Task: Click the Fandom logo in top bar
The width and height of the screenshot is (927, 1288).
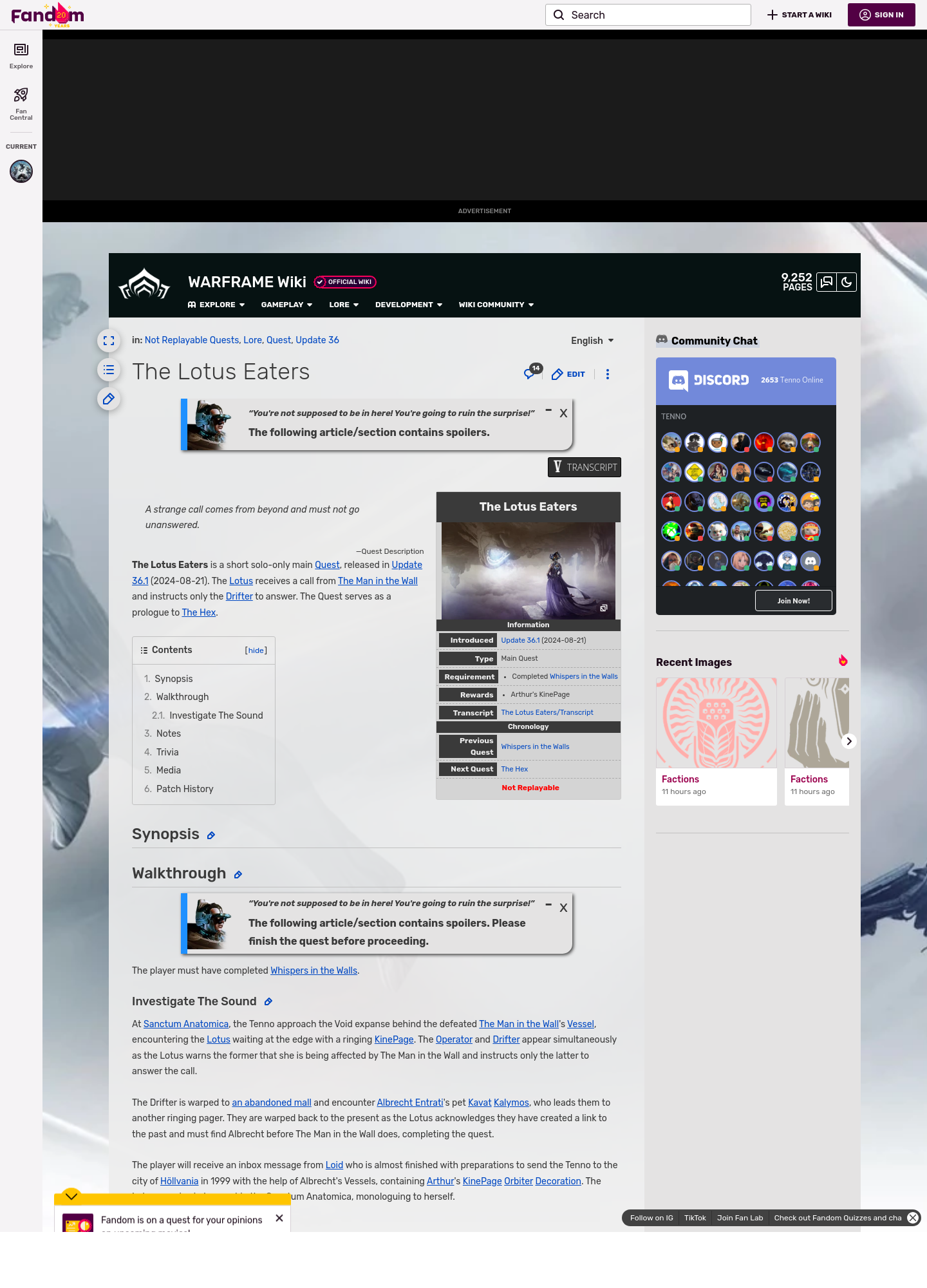Action: tap(48, 15)
